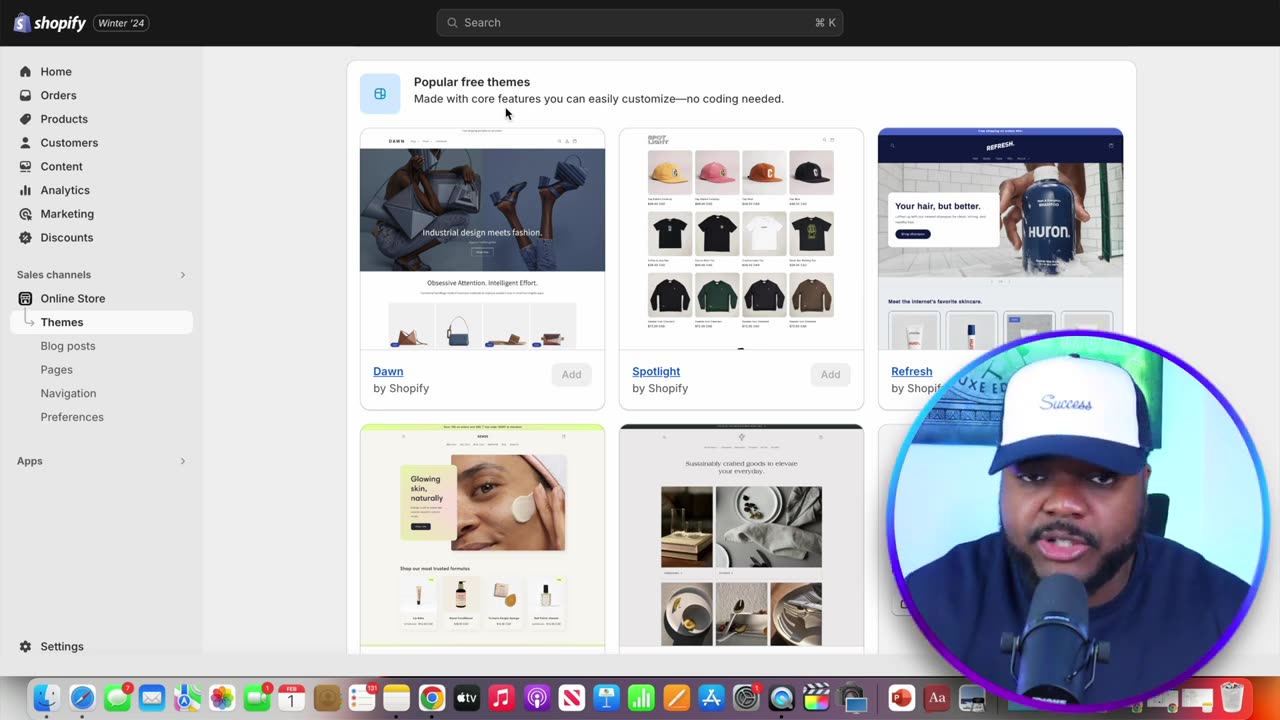Open Navigation submenu item

pyautogui.click(x=68, y=394)
